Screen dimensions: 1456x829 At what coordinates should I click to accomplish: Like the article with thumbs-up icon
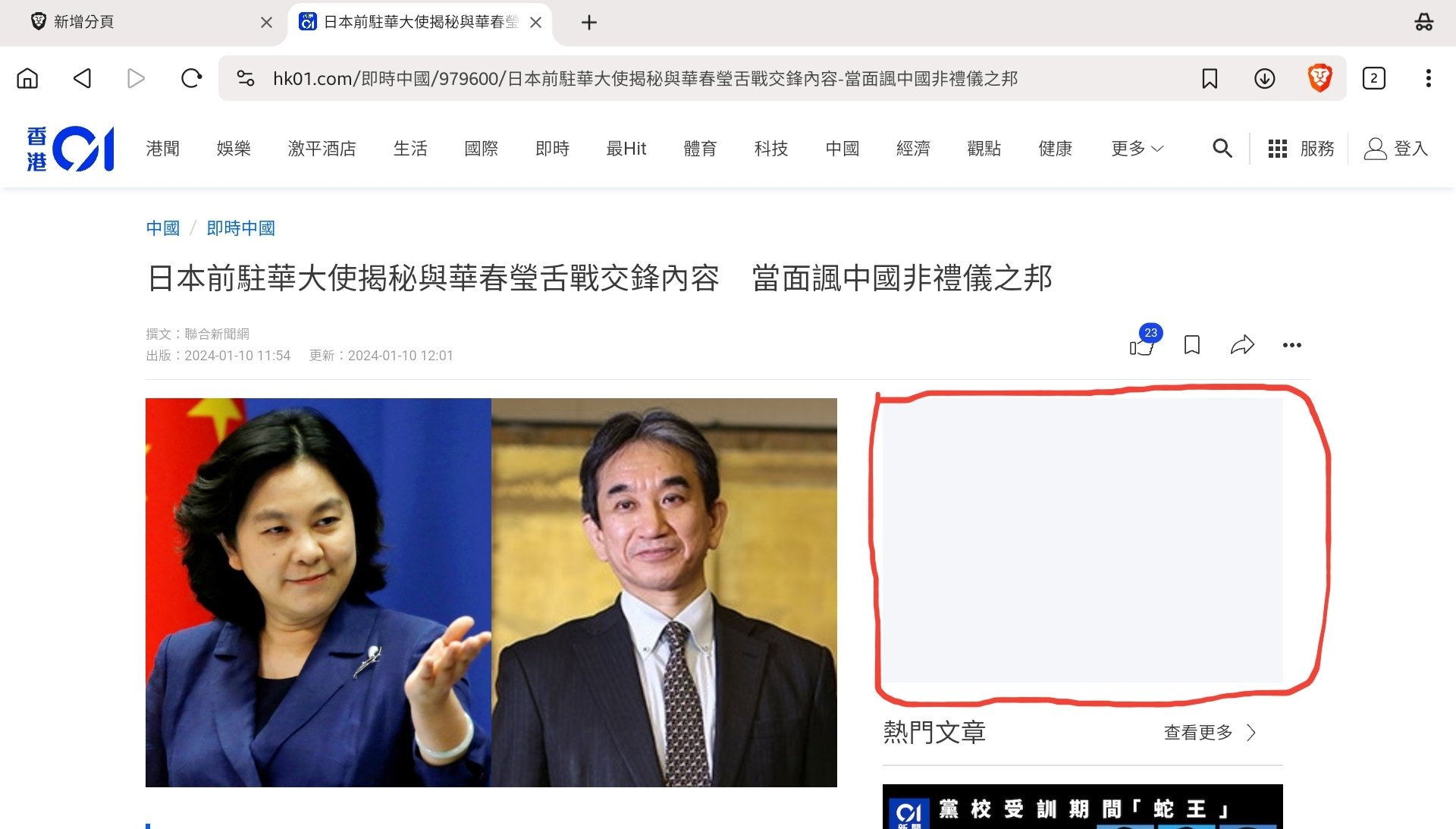tap(1141, 346)
